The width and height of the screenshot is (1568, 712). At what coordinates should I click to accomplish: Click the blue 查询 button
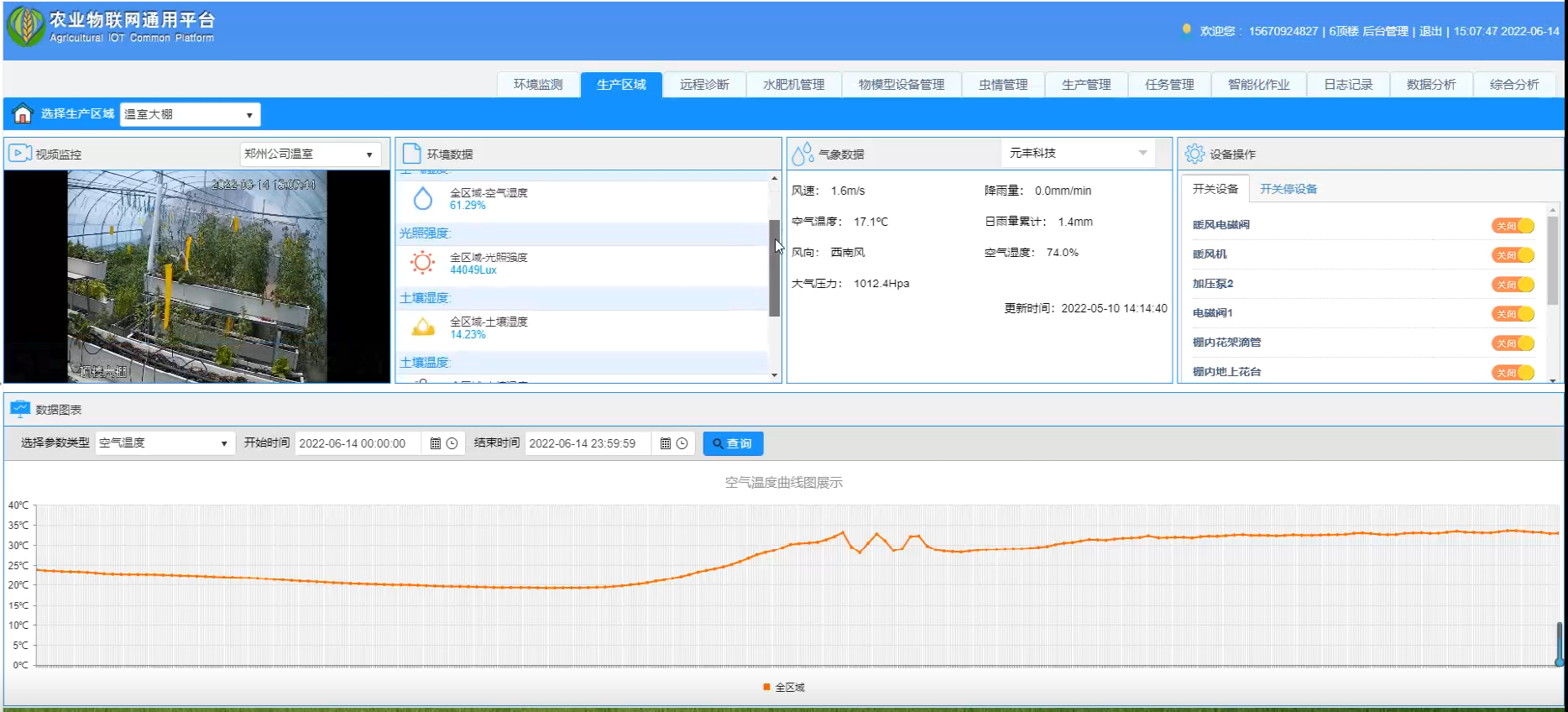point(732,443)
